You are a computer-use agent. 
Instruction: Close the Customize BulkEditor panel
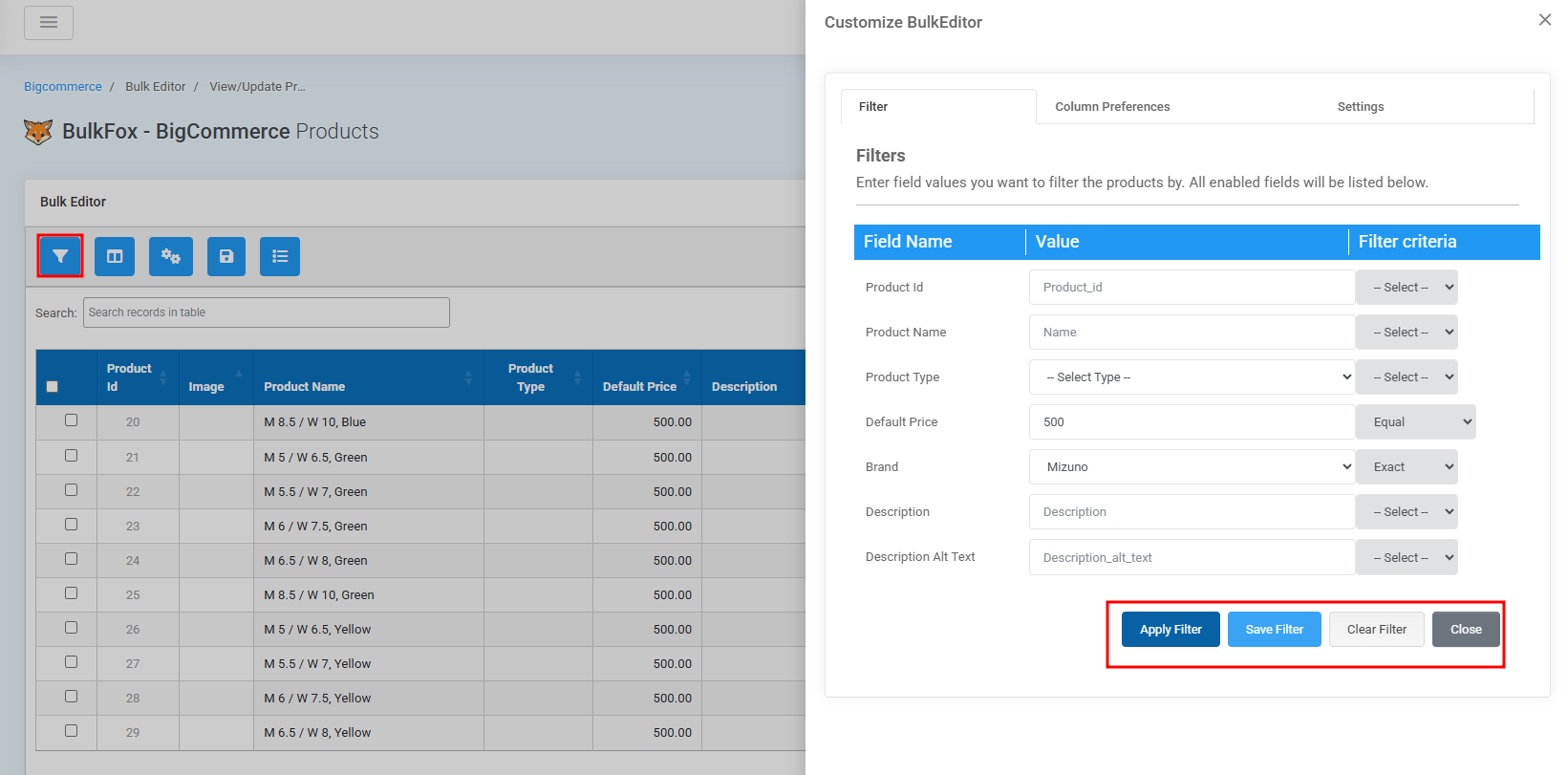(x=1545, y=20)
